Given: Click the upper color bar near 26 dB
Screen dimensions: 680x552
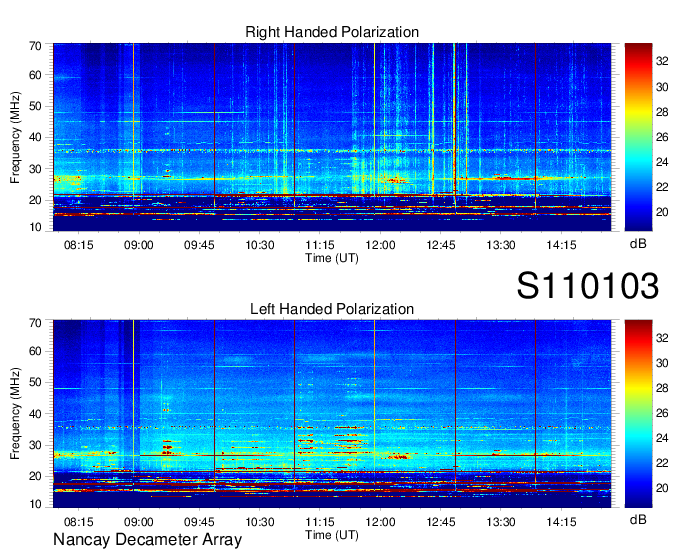Looking at the screenshot, I should (x=638, y=137).
